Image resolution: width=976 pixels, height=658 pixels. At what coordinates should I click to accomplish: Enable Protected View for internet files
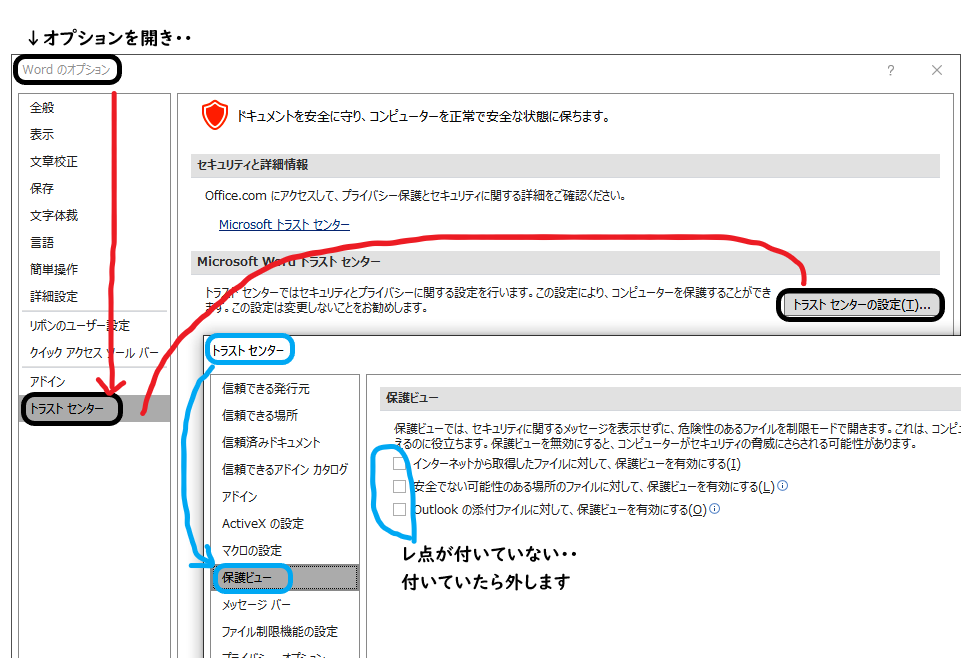399,463
